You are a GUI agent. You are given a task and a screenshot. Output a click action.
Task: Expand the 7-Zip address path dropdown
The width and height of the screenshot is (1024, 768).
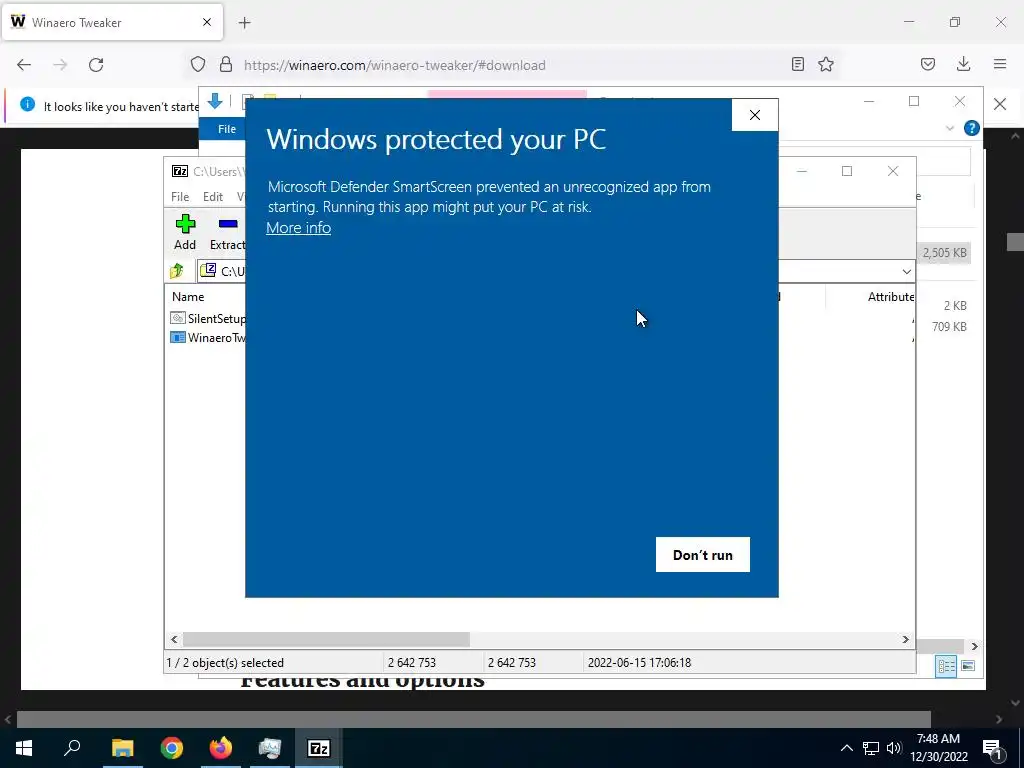click(x=906, y=272)
